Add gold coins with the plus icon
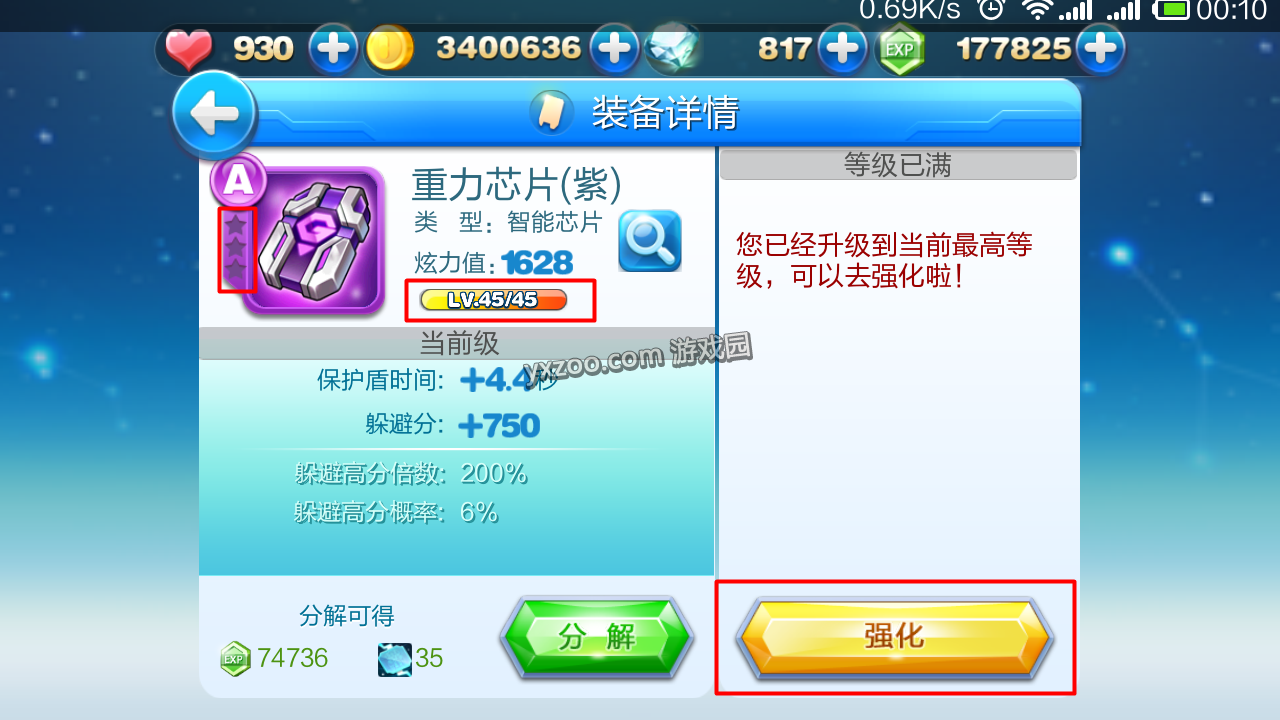The height and width of the screenshot is (720, 1280). pos(614,49)
